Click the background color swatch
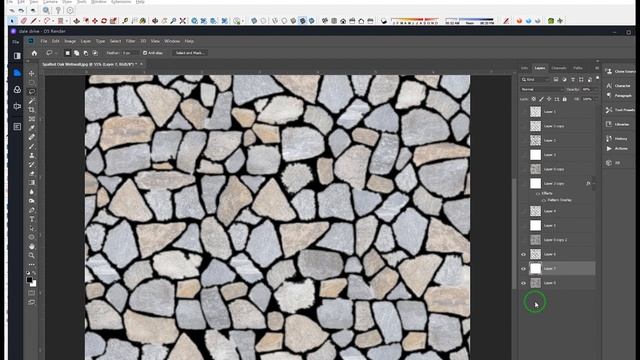640x360 pixels. pos(33,284)
